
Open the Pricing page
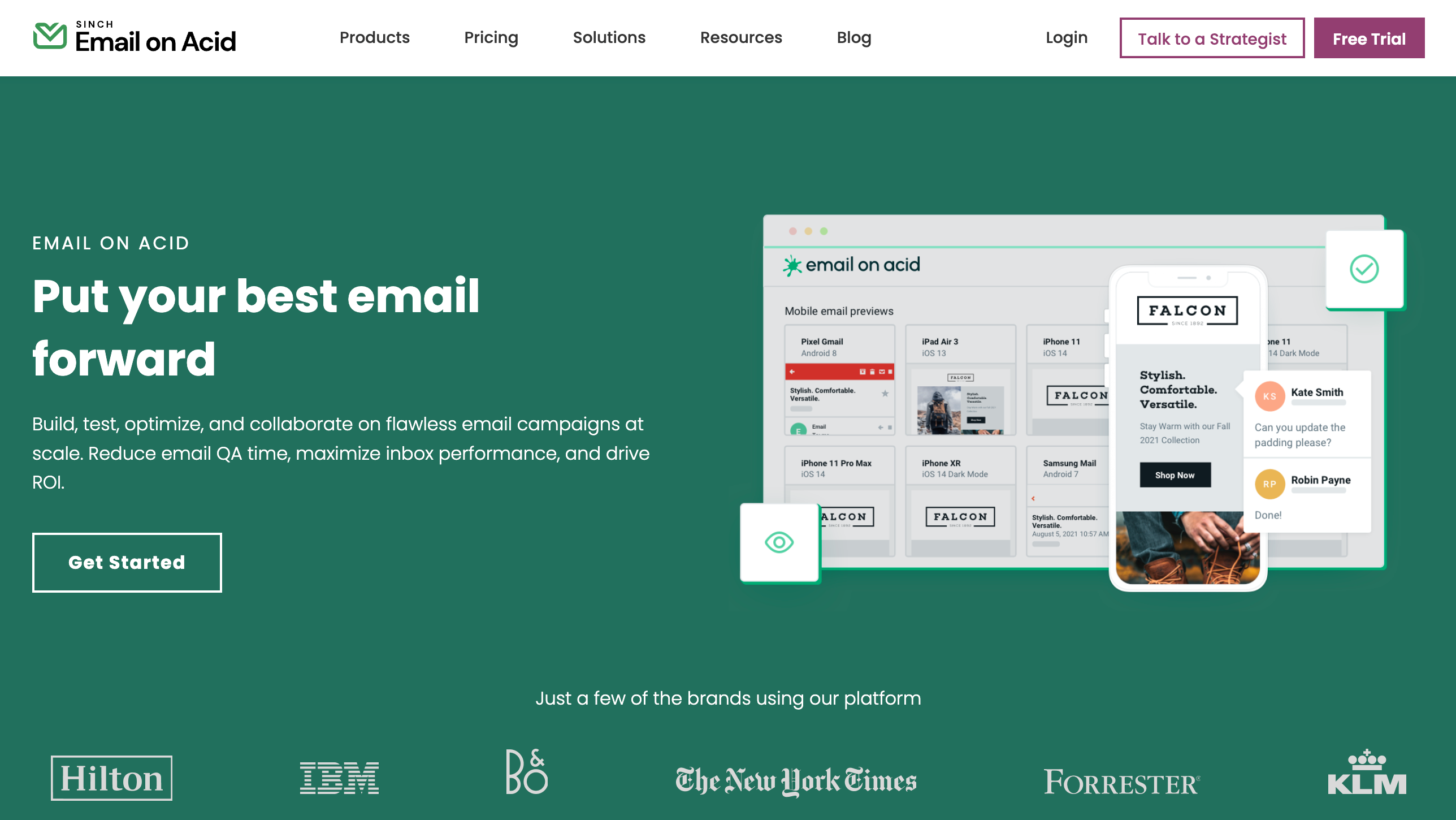pos(490,37)
